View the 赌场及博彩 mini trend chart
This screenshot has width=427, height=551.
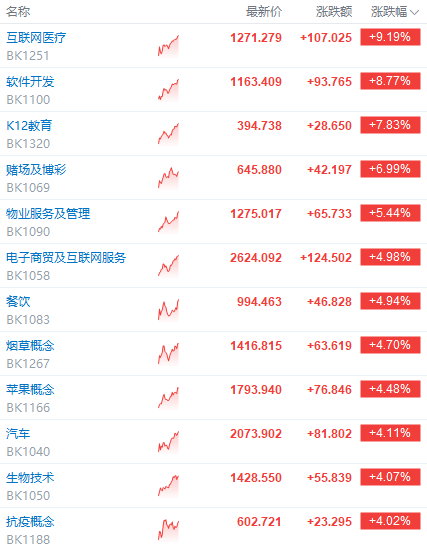[168, 178]
